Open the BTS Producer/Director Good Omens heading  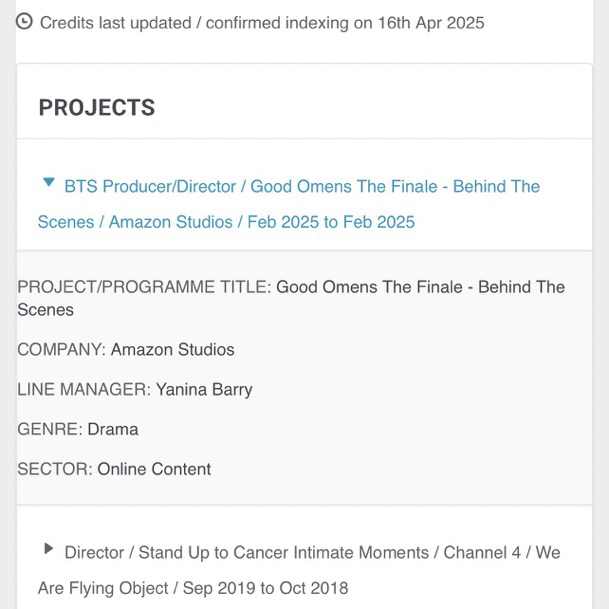[x=301, y=187]
